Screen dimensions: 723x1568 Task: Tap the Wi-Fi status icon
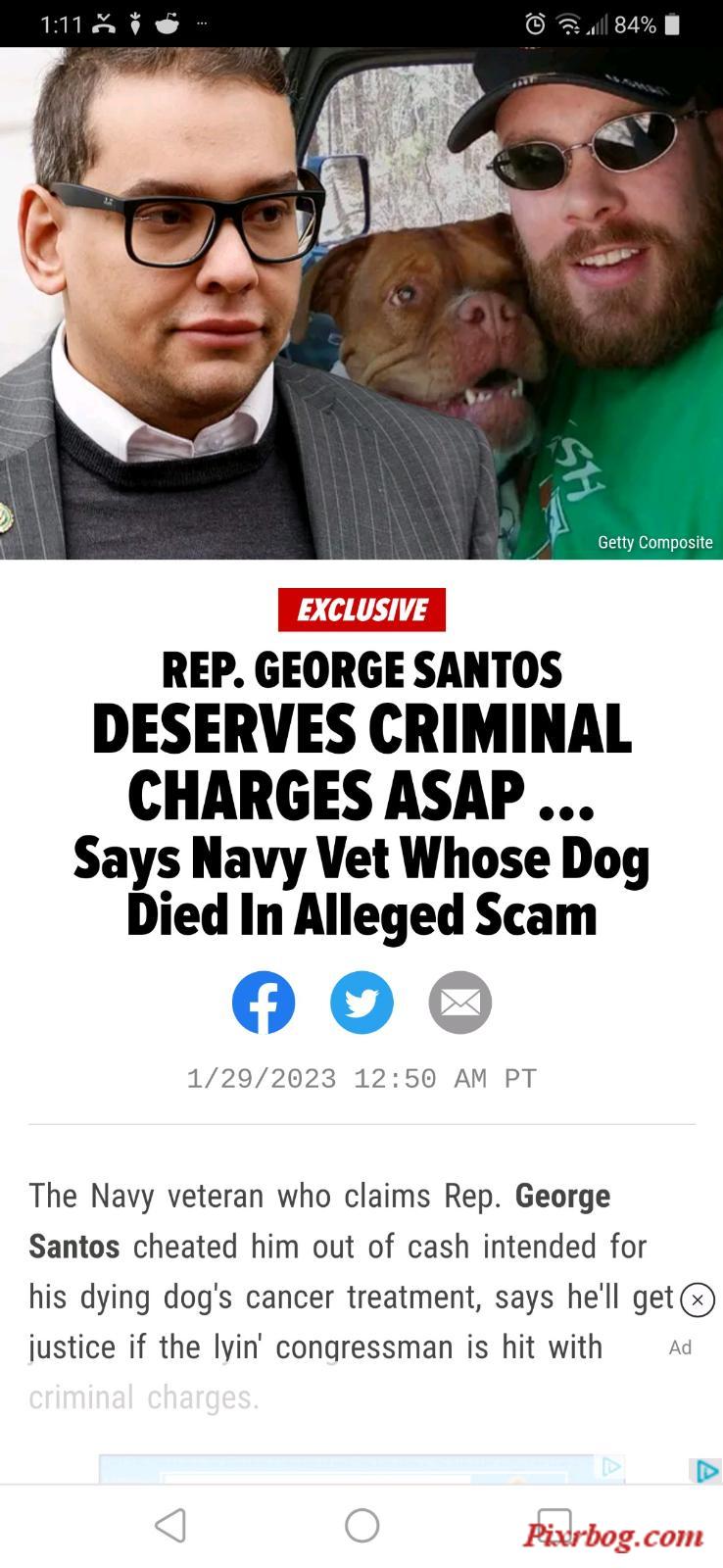click(568, 24)
